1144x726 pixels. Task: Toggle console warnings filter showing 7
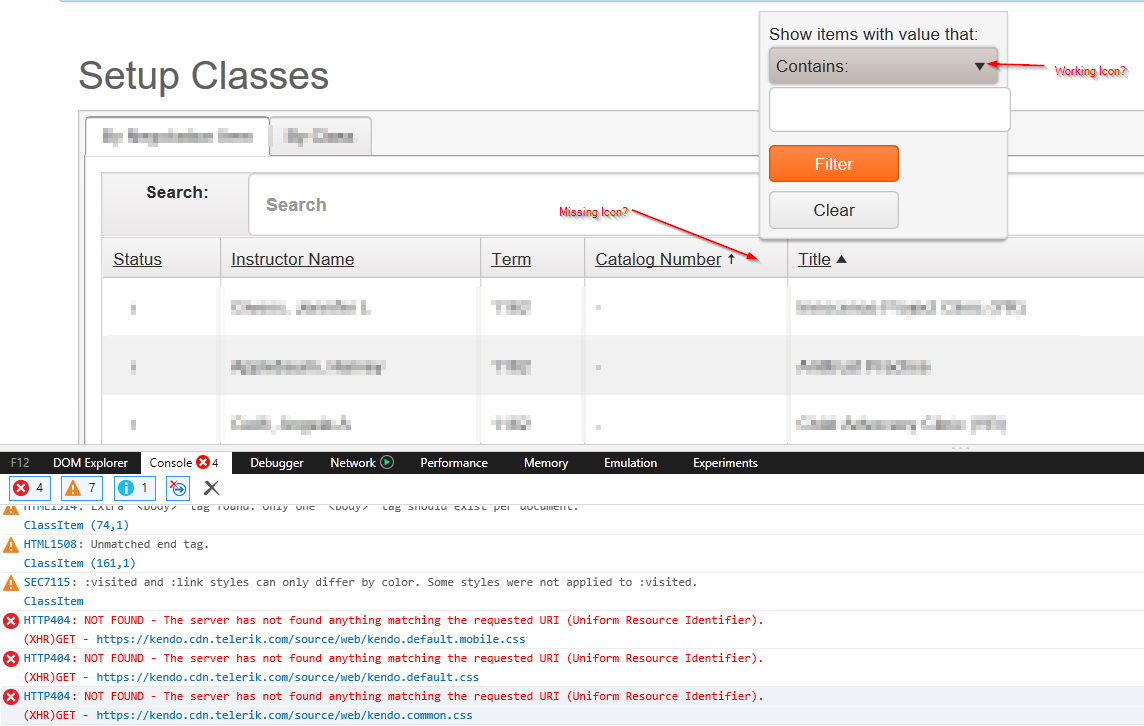coord(82,488)
